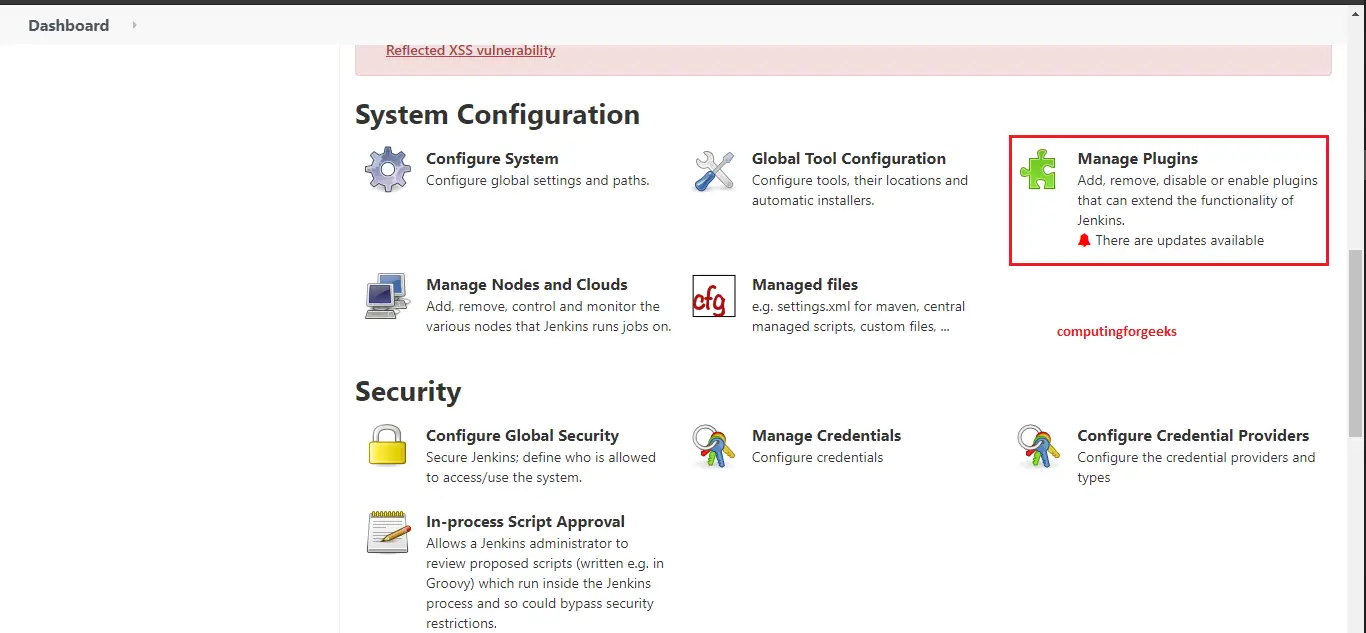Click the red bell icon under Manage Plugins
The height and width of the screenshot is (633, 1366).
coord(1084,240)
